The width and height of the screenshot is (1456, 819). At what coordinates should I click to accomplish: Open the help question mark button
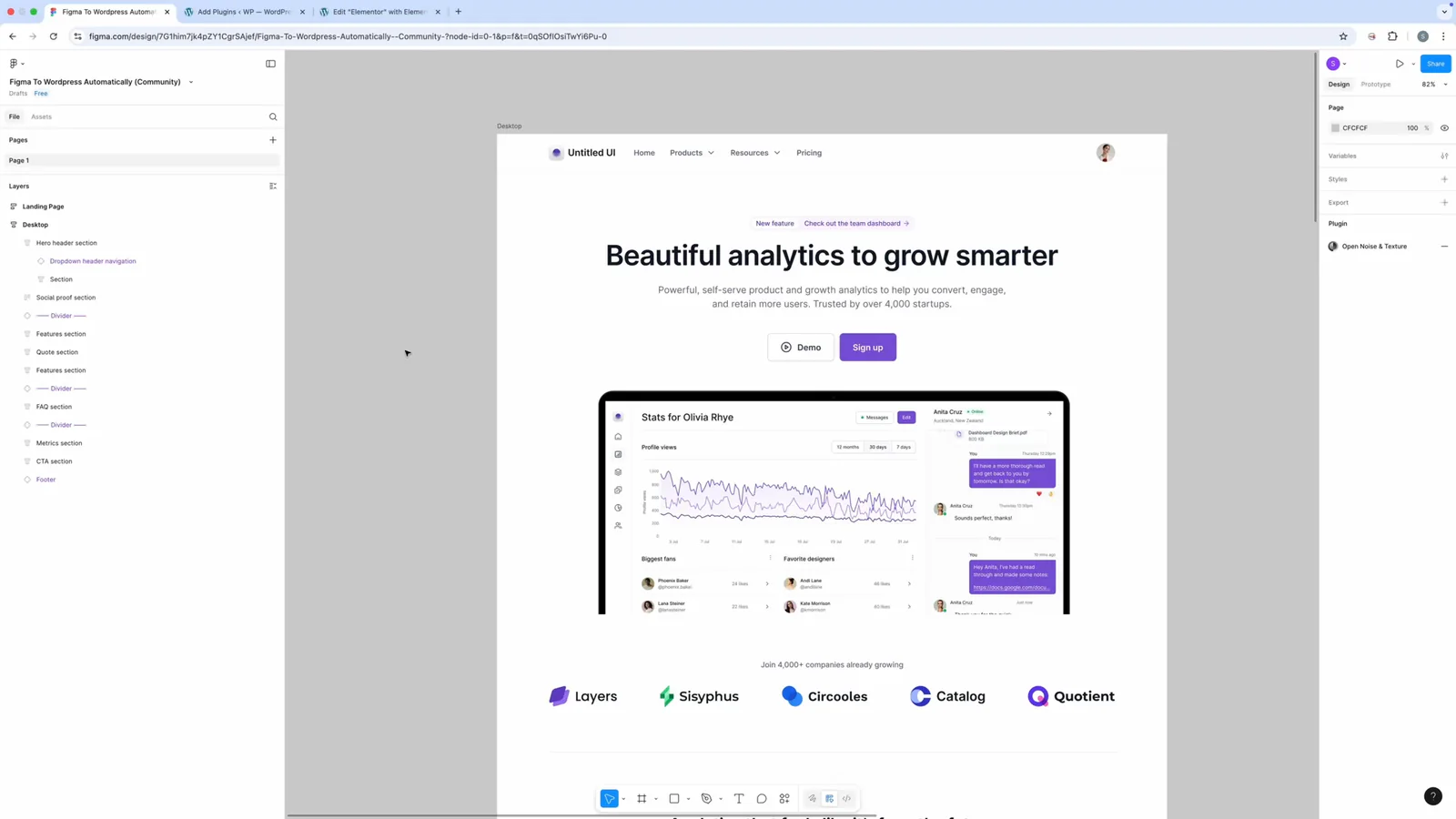click(x=1433, y=796)
